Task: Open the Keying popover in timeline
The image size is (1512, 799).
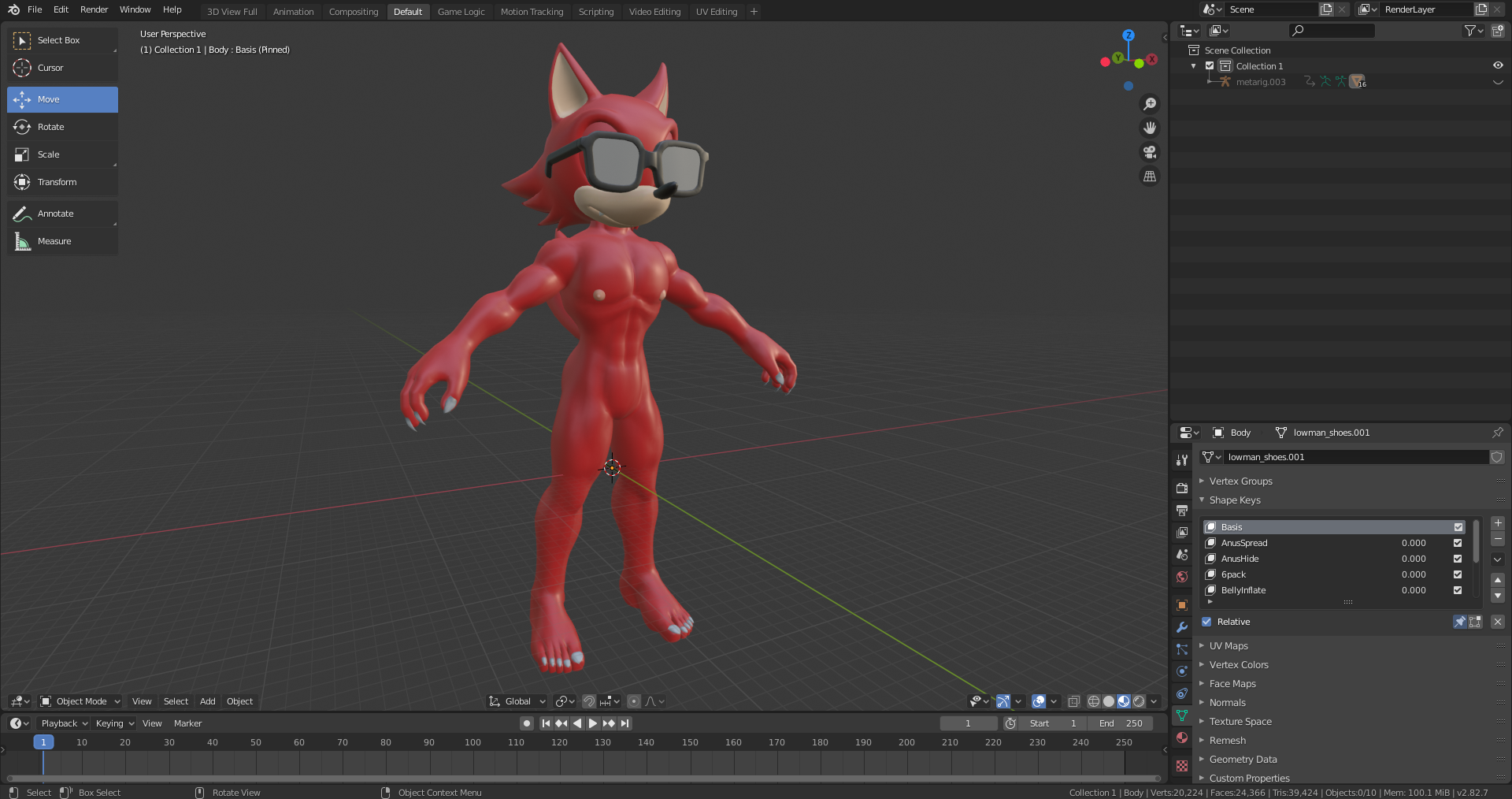Action: (x=114, y=723)
